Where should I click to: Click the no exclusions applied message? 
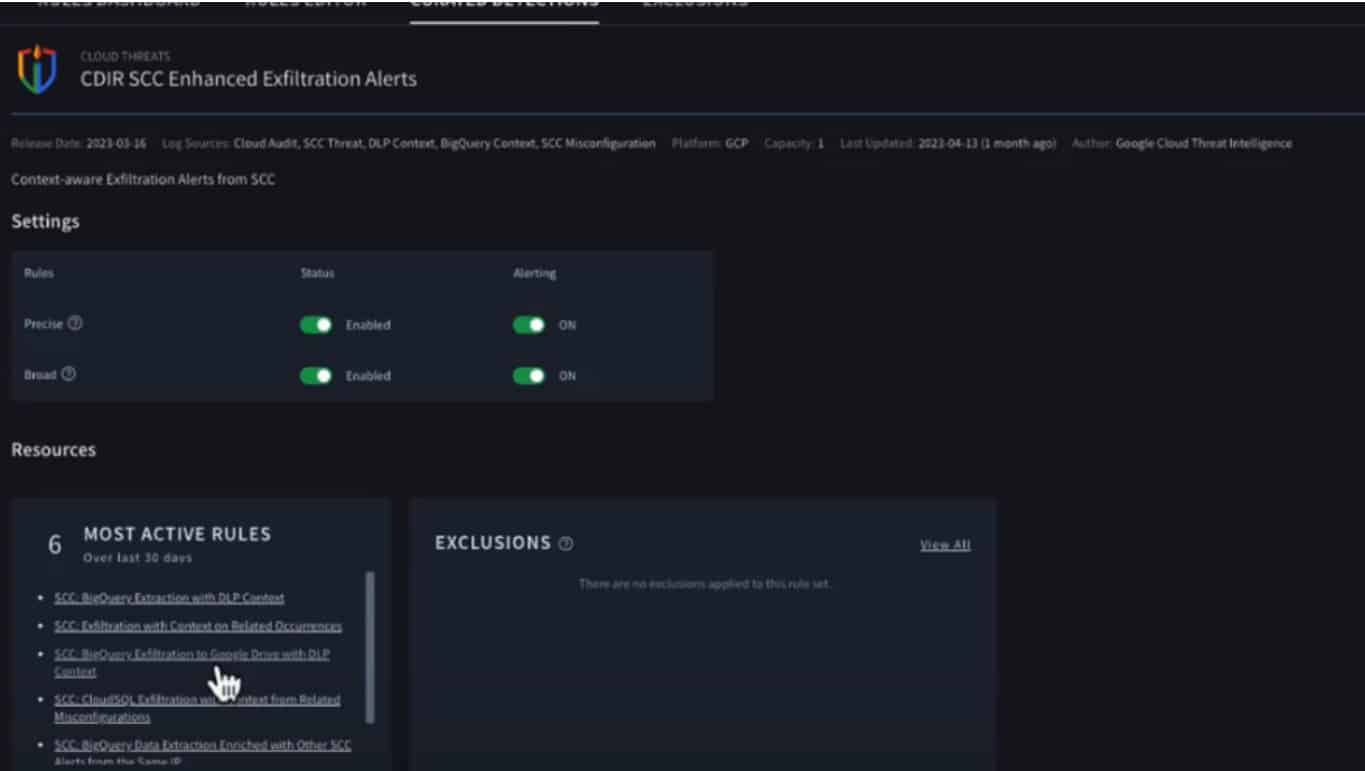[704, 584]
